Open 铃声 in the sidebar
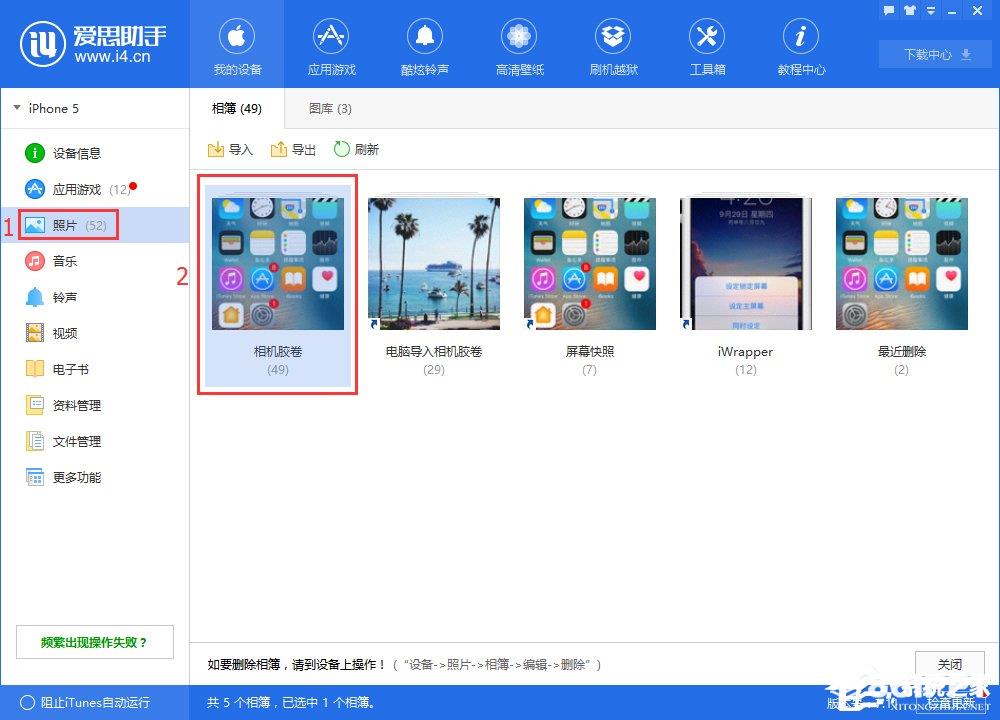1000x720 pixels. tap(51, 297)
